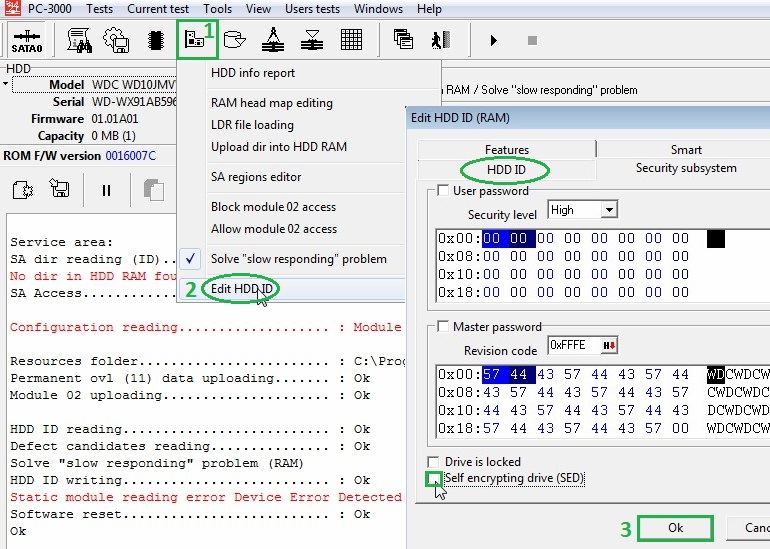Open the RAM tools toolbar icon
Viewport: 770px width, 549px height.
[x=194, y=39]
